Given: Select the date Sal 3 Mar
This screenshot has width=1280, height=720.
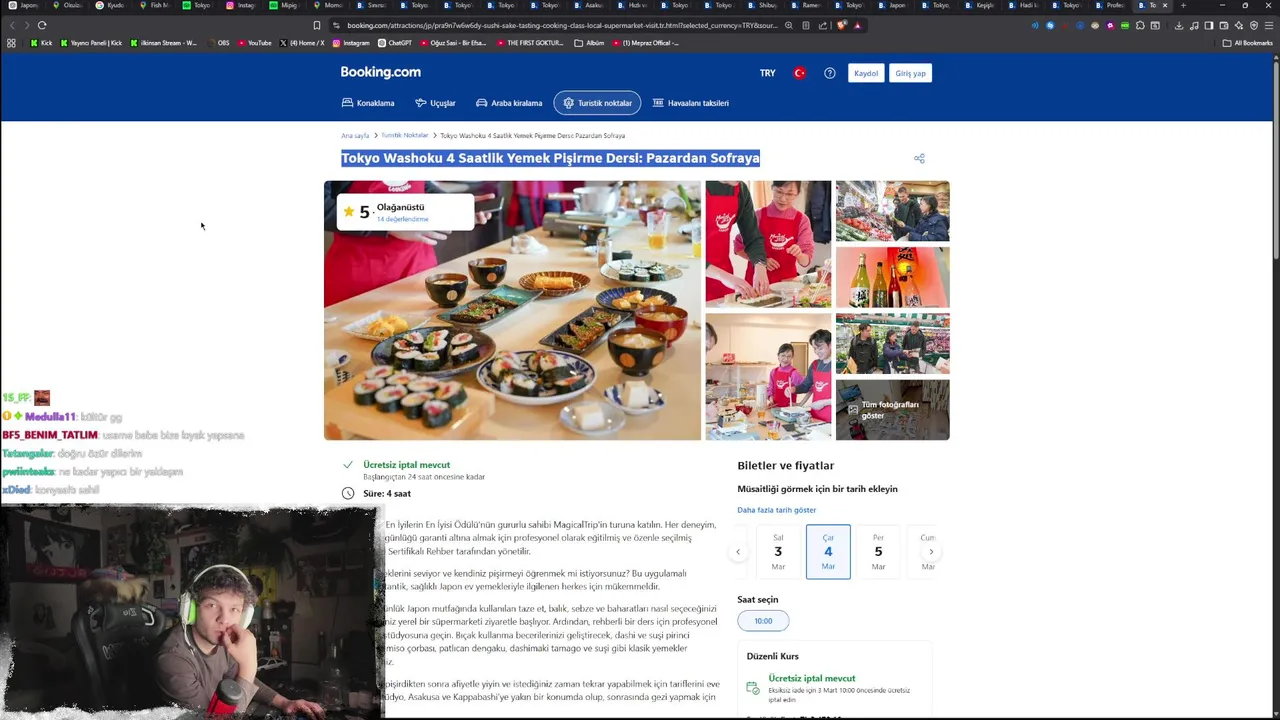Looking at the screenshot, I should pyautogui.click(x=778, y=552).
